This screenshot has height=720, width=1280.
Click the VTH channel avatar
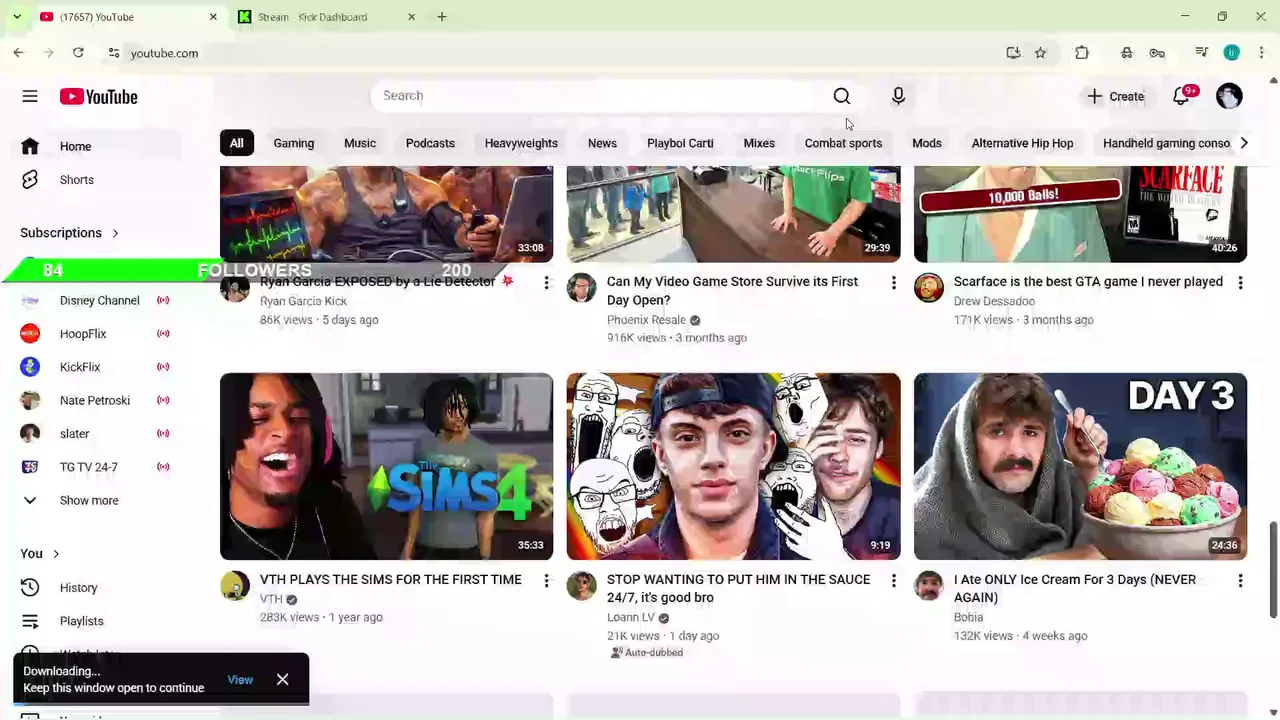click(235, 586)
